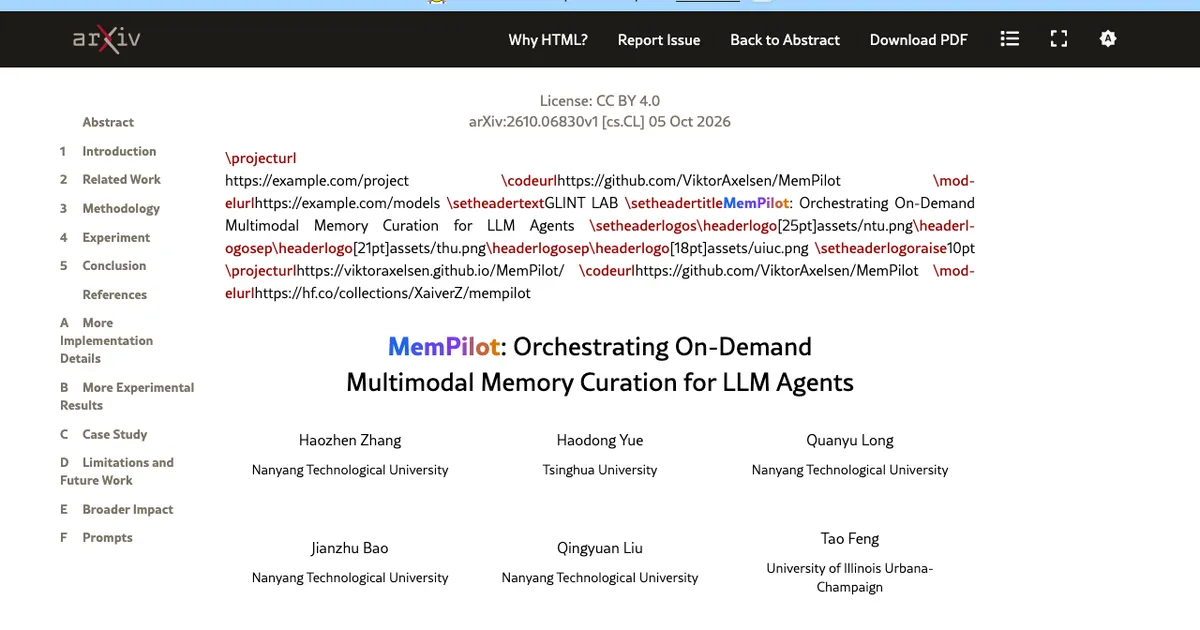Open section 1 Introduction
Viewport: 1200px width, 630px height.
click(x=108, y=151)
